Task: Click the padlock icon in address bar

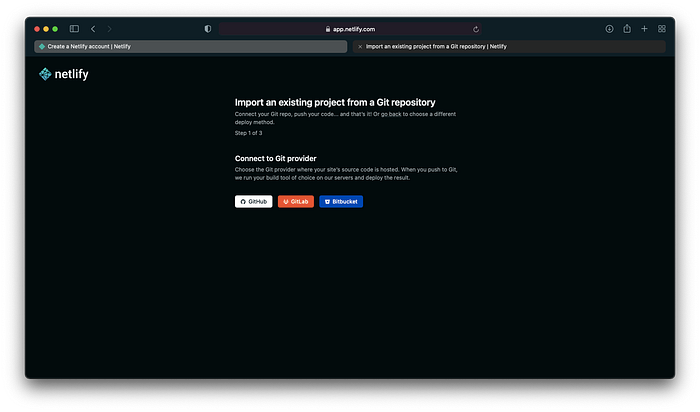Action: click(x=328, y=29)
